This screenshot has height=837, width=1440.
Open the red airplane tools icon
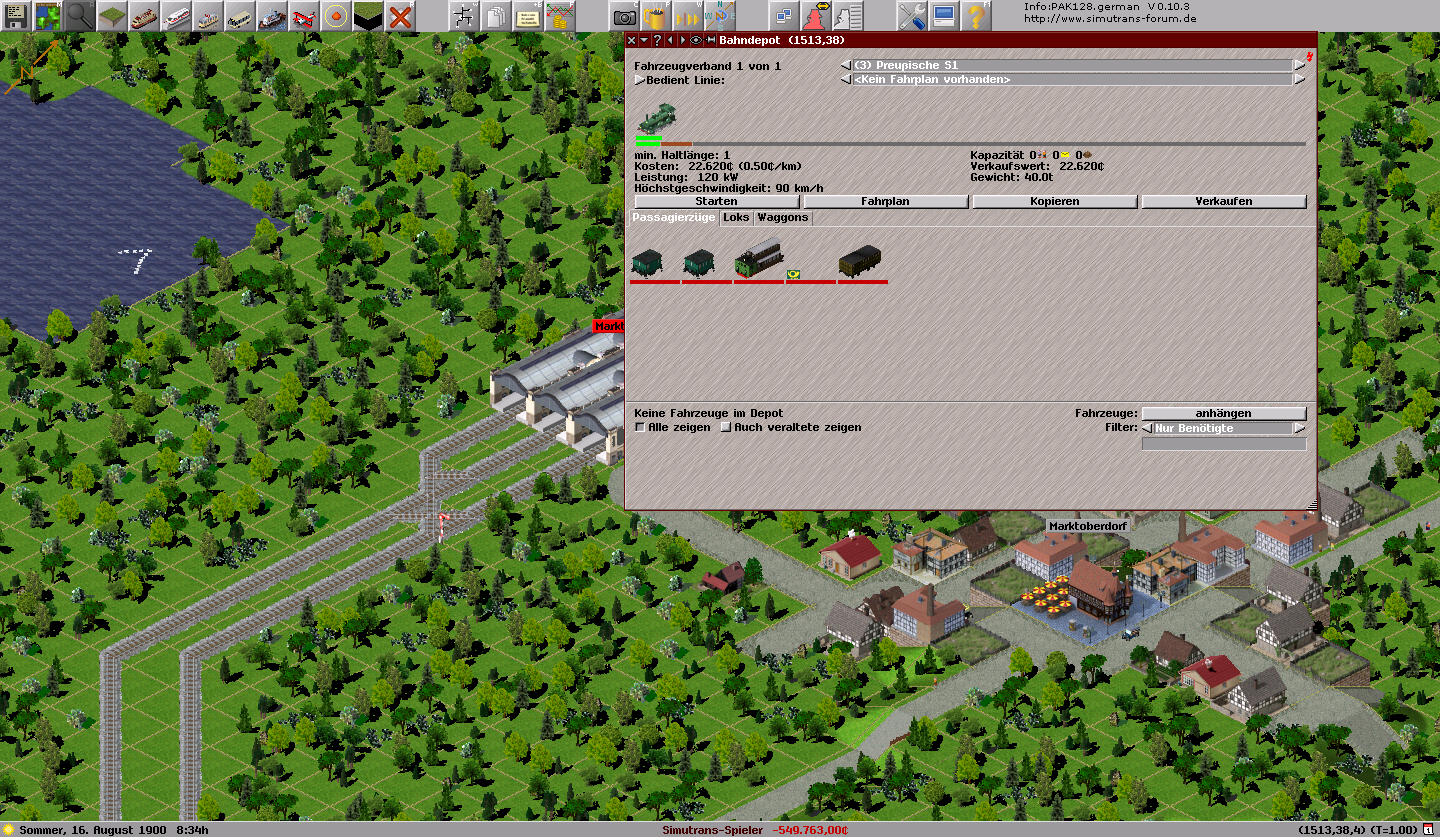304,16
